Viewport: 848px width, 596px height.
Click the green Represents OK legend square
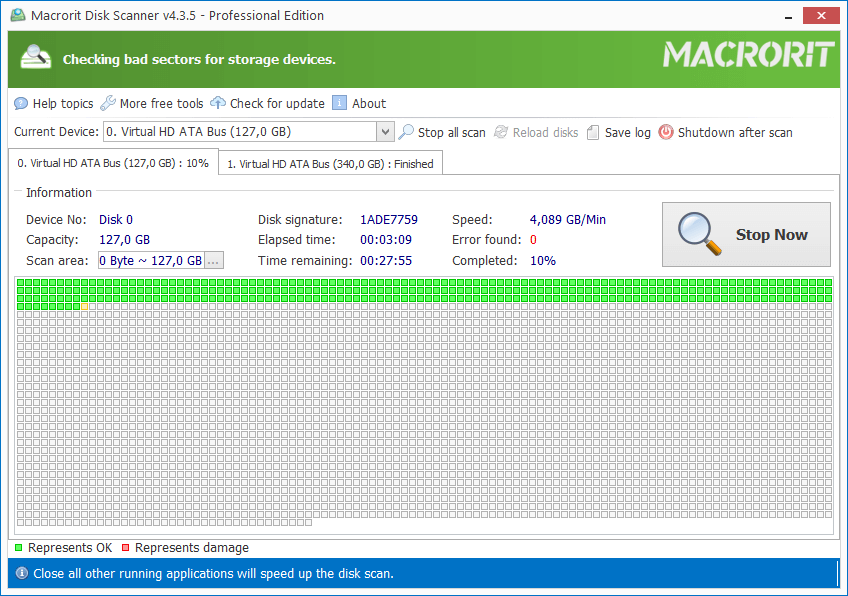point(18,548)
